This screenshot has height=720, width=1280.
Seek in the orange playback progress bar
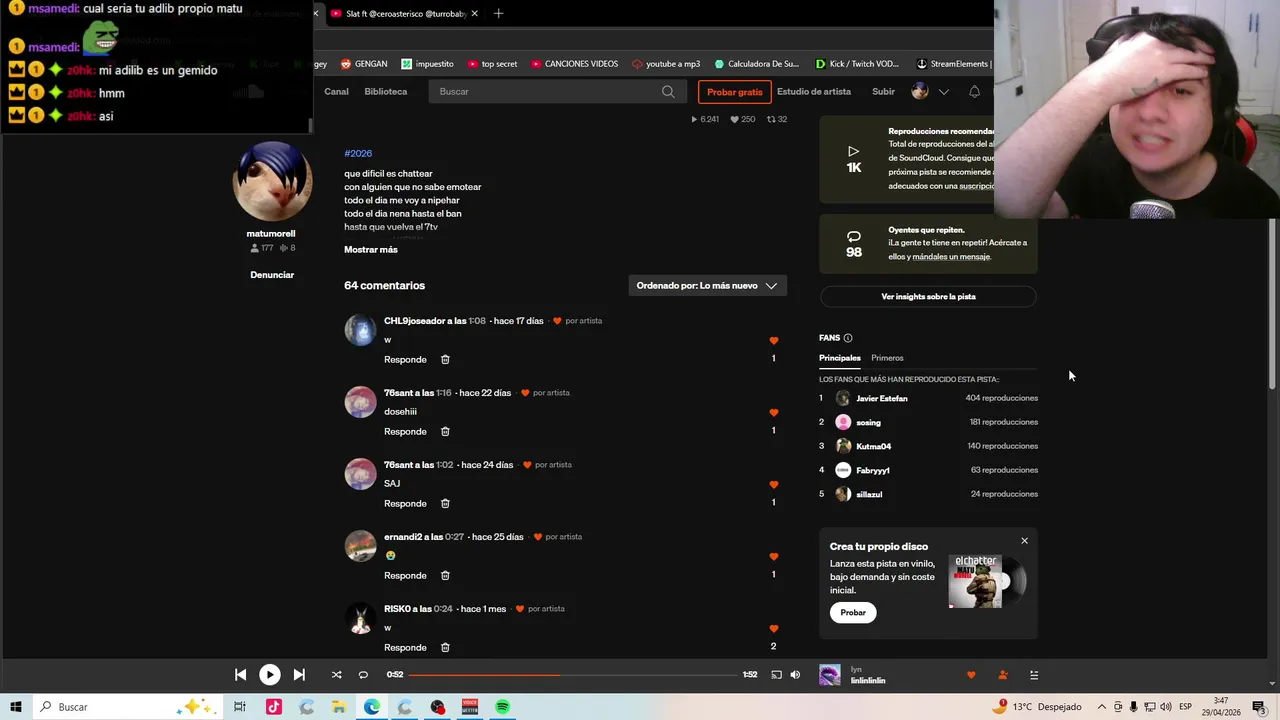coord(571,675)
